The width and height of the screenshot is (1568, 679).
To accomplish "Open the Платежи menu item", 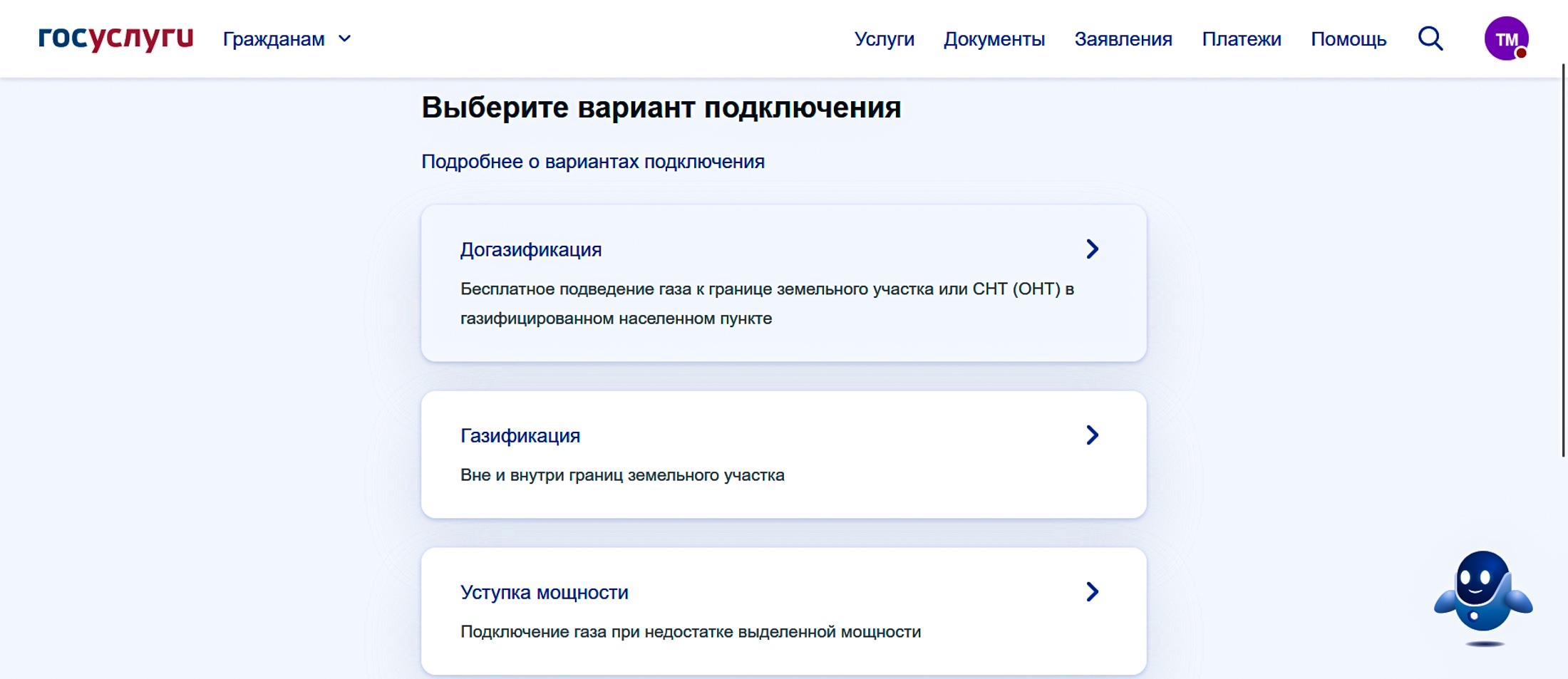I will [x=1242, y=39].
